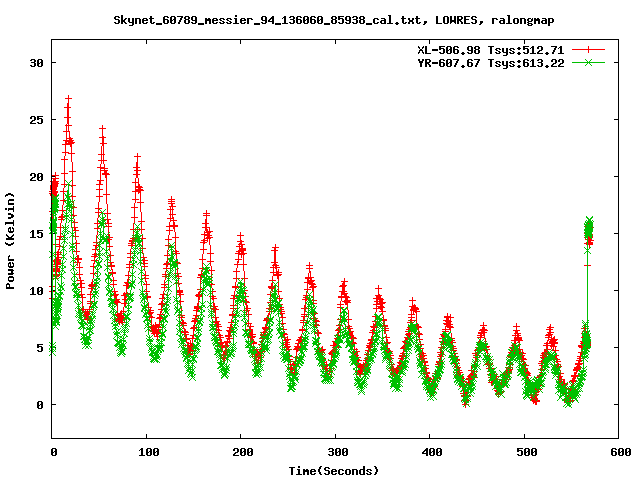
Task: Click the x-axis tick label 300
Action: tap(338, 452)
